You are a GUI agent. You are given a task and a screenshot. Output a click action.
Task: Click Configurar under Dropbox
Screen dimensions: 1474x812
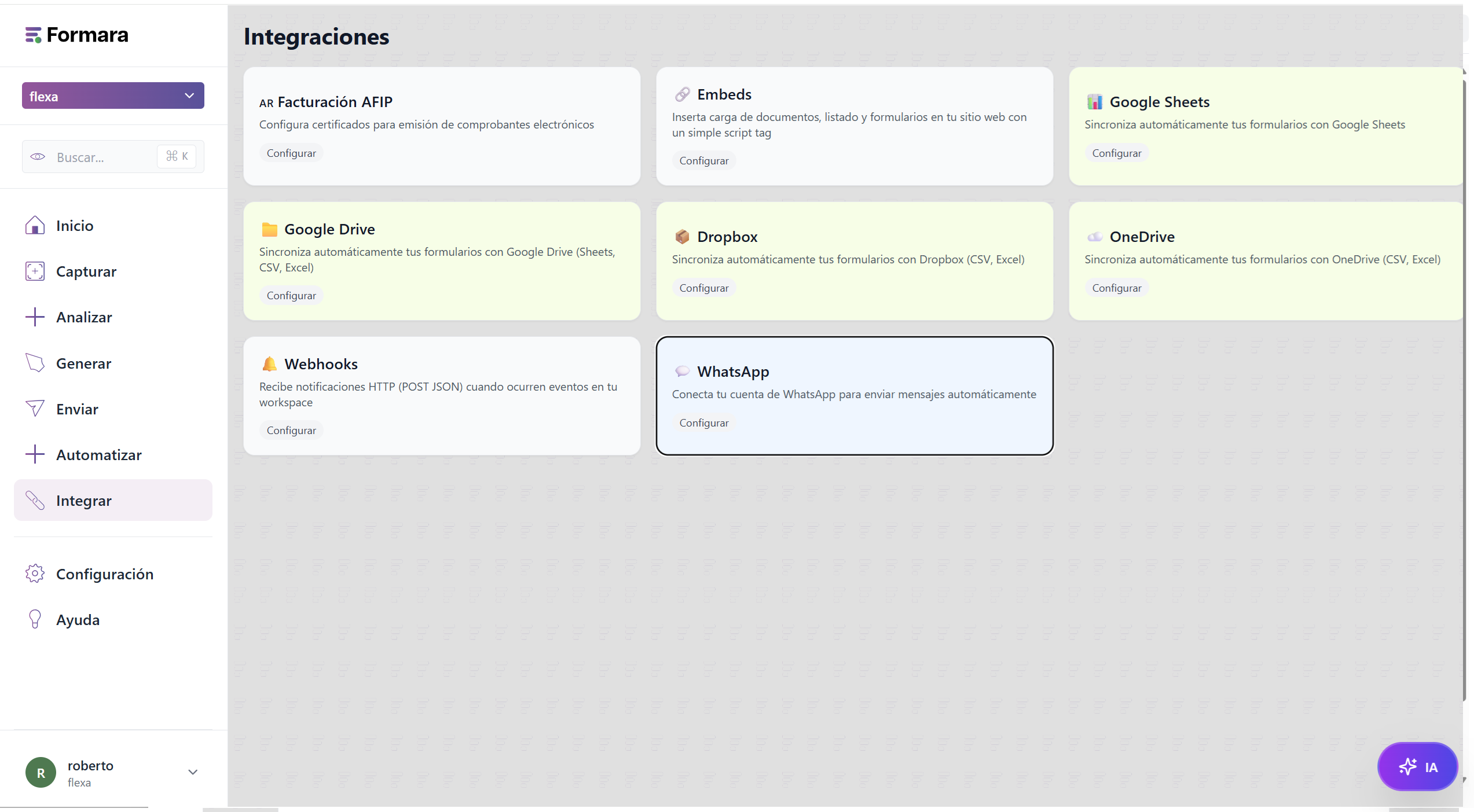(704, 288)
